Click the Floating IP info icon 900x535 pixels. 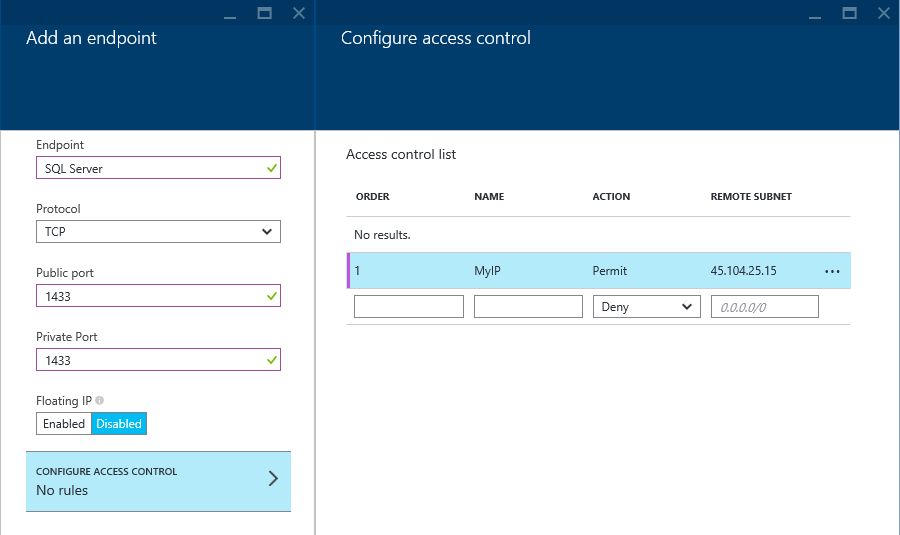(99, 401)
